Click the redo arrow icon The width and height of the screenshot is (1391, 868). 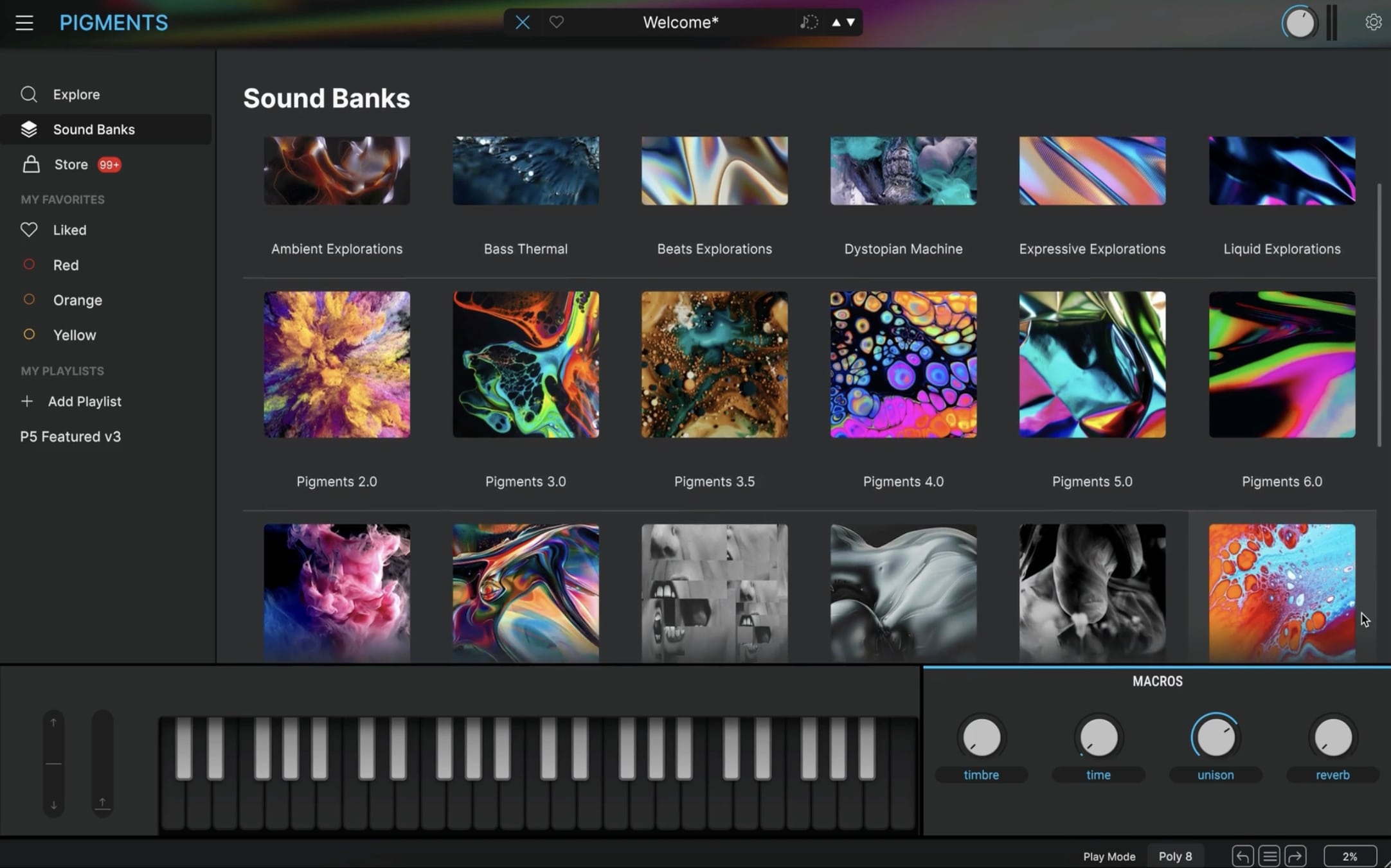(1296, 856)
